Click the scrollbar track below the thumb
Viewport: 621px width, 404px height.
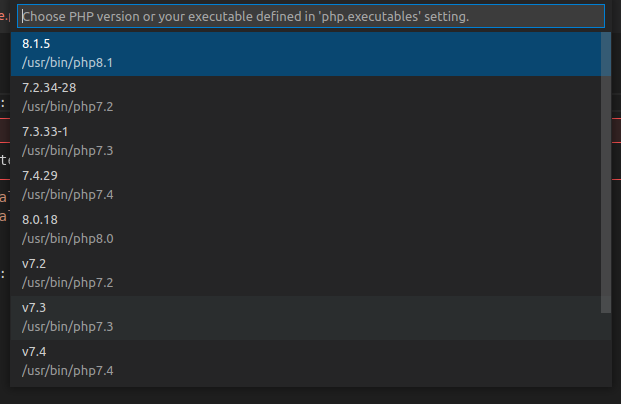coord(605,350)
